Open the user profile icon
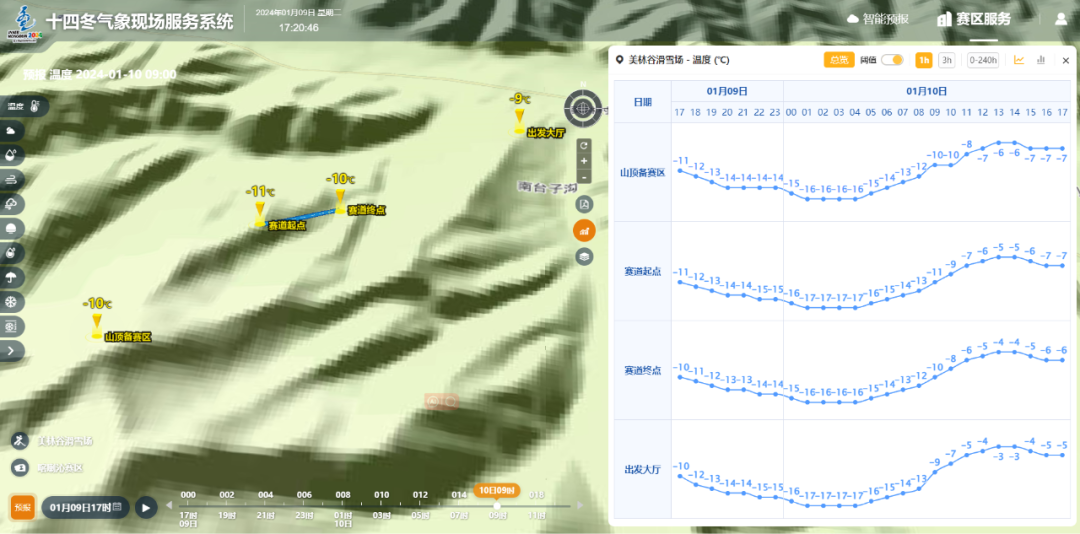The width and height of the screenshot is (1080, 534). tap(1061, 19)
